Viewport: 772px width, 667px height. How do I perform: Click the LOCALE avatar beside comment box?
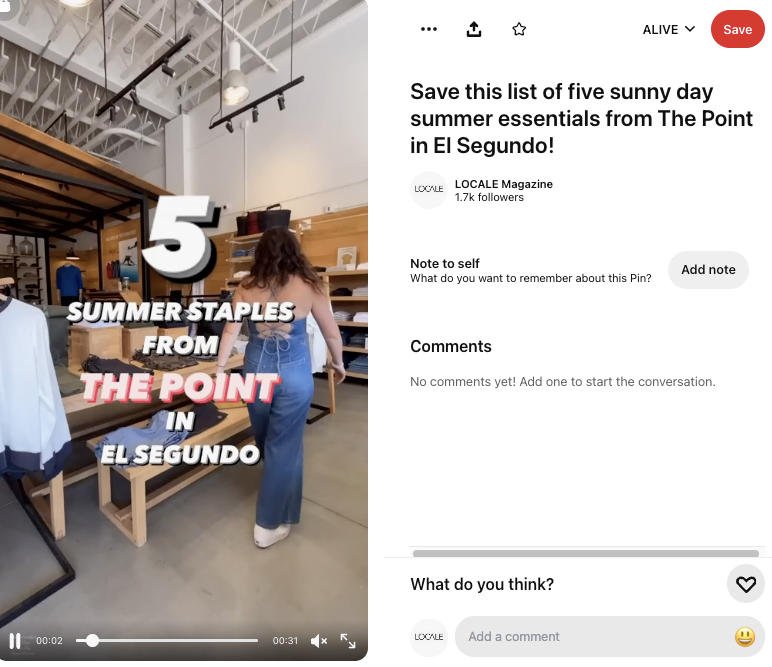point(429,637)
